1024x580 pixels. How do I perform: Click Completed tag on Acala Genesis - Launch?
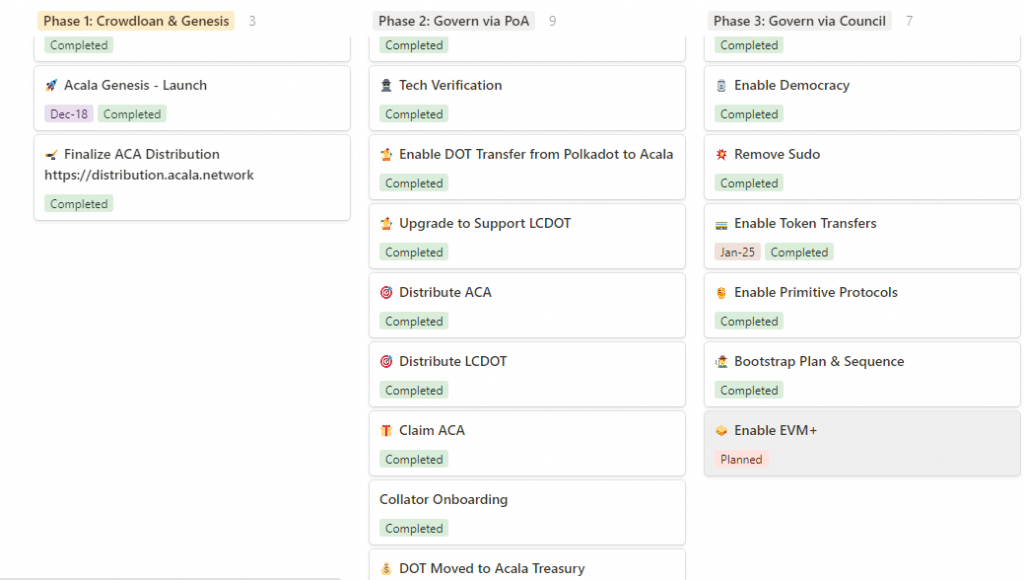[132, 114]
